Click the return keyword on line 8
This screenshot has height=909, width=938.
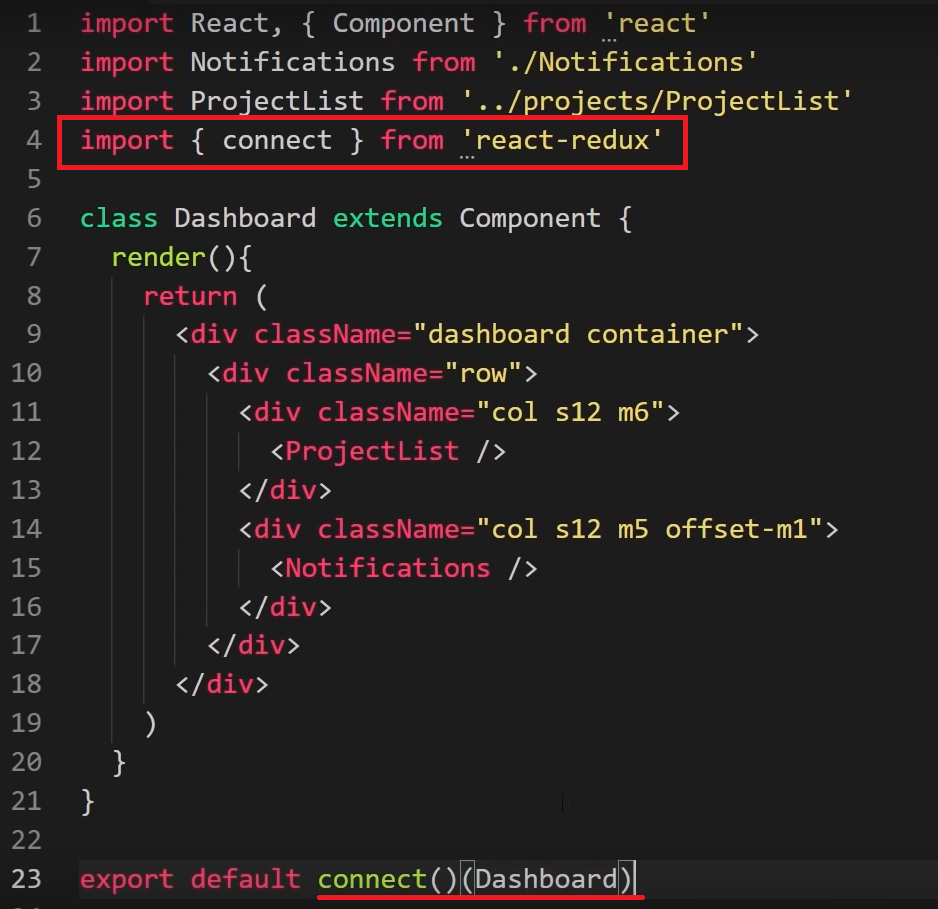(x=190, y=296)
